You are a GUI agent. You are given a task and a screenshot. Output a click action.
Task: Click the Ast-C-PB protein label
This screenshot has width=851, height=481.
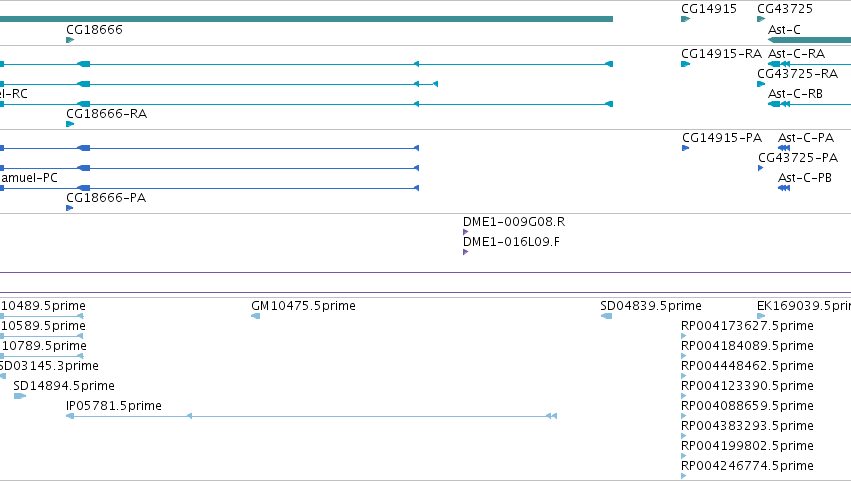coord(805,178)
